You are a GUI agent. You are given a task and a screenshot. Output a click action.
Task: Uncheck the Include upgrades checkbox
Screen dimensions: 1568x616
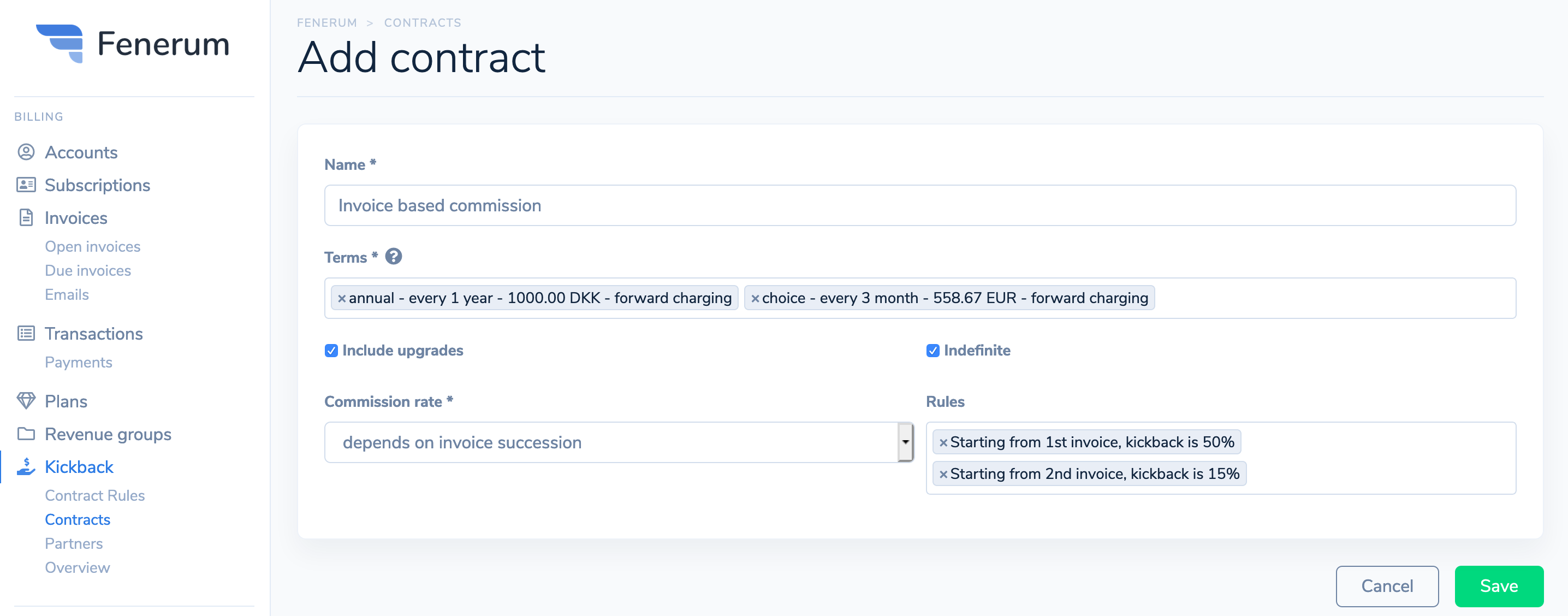tap(331, 351)
